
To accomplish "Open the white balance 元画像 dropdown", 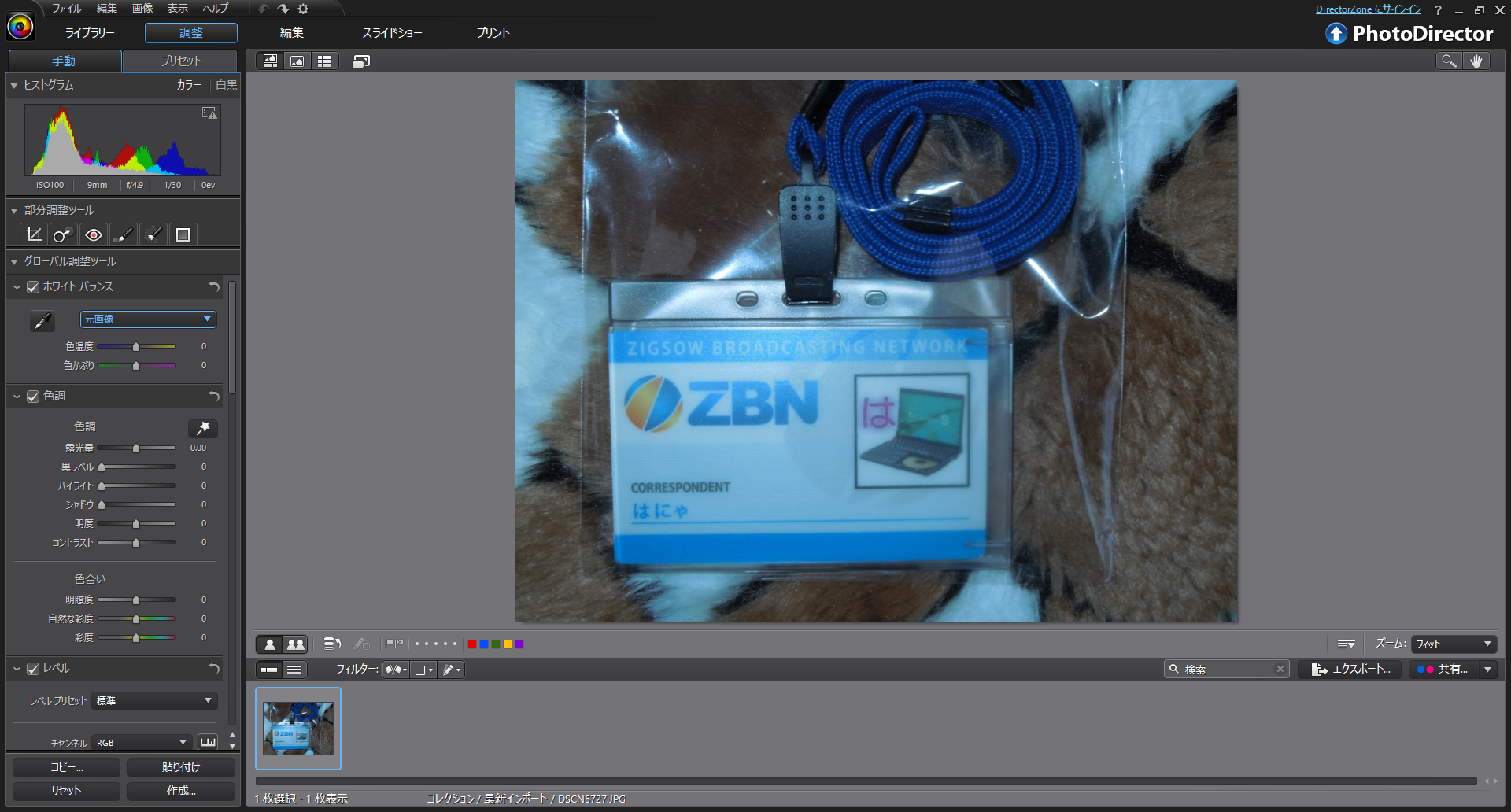I will pos(148,319).
